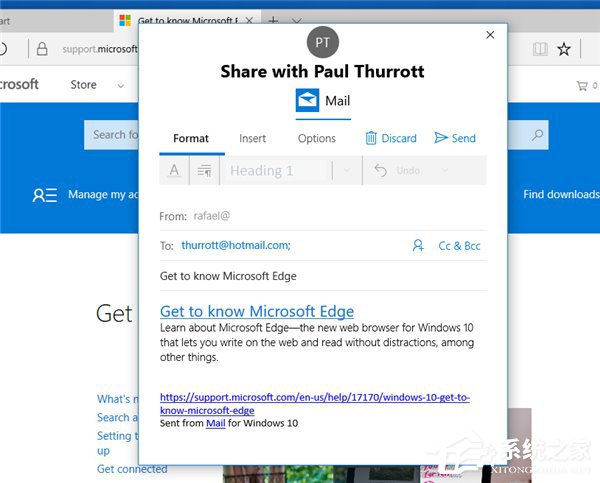Click the subject line field
Screen dimensions: 600x483
click(x=323, y=276)
